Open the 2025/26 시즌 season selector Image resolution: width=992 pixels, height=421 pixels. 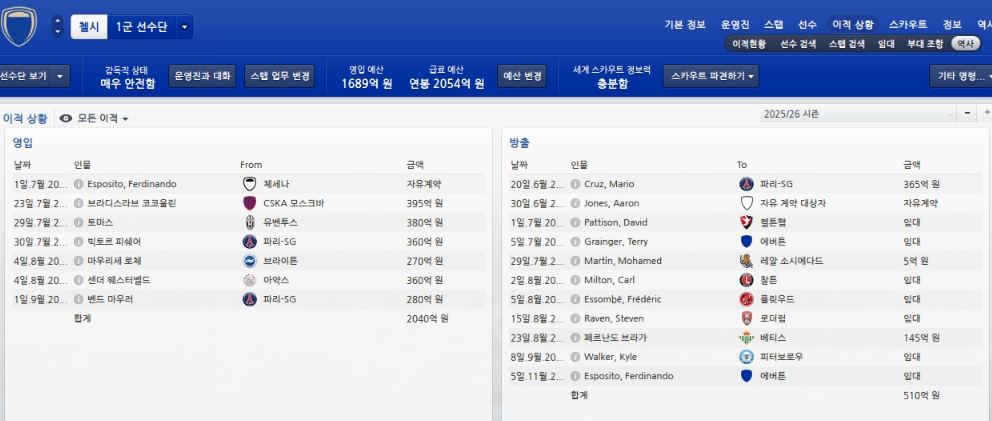click(857, 114)
